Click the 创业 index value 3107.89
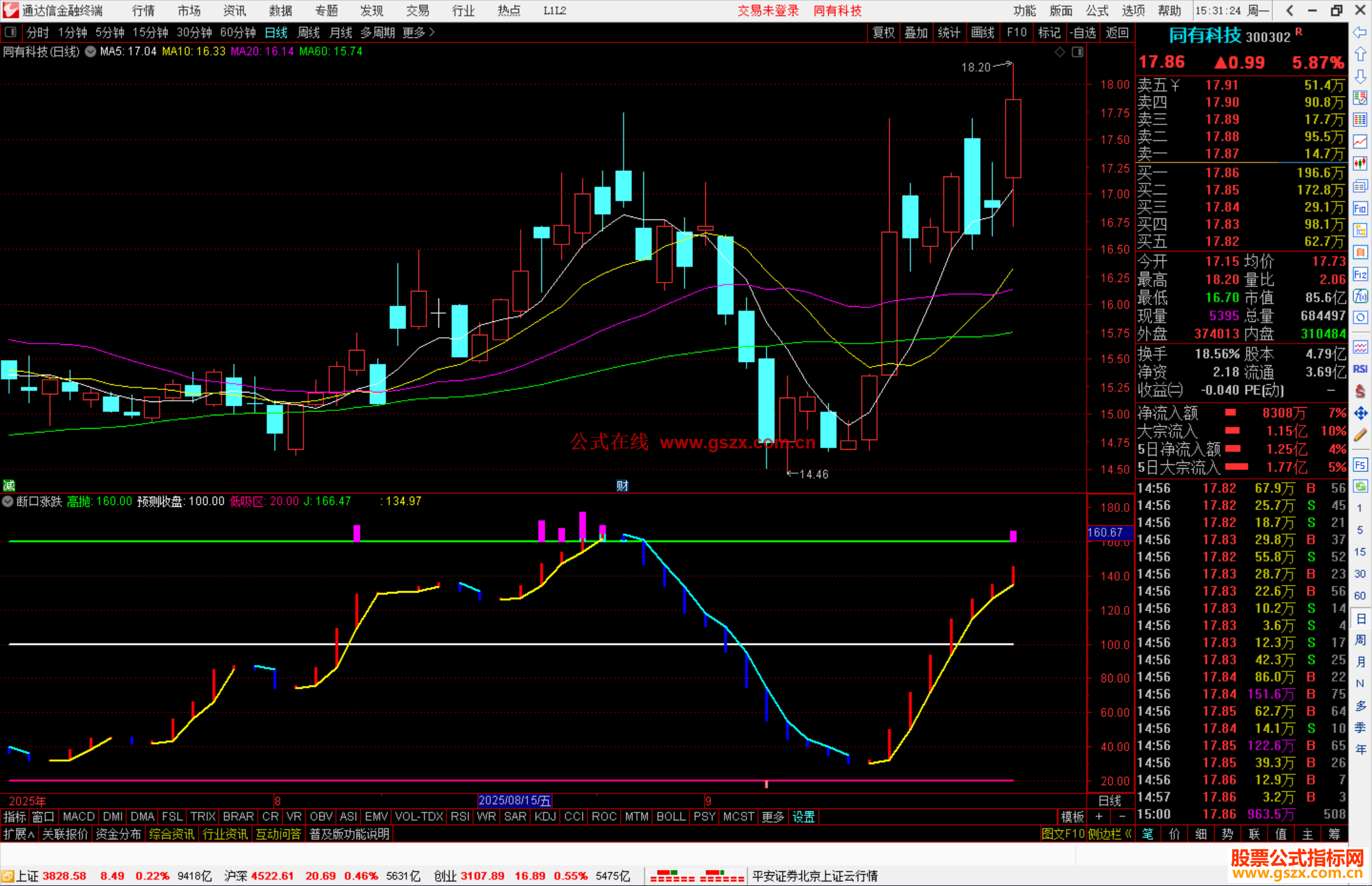 pyautogui.click(x=482, y=876)
